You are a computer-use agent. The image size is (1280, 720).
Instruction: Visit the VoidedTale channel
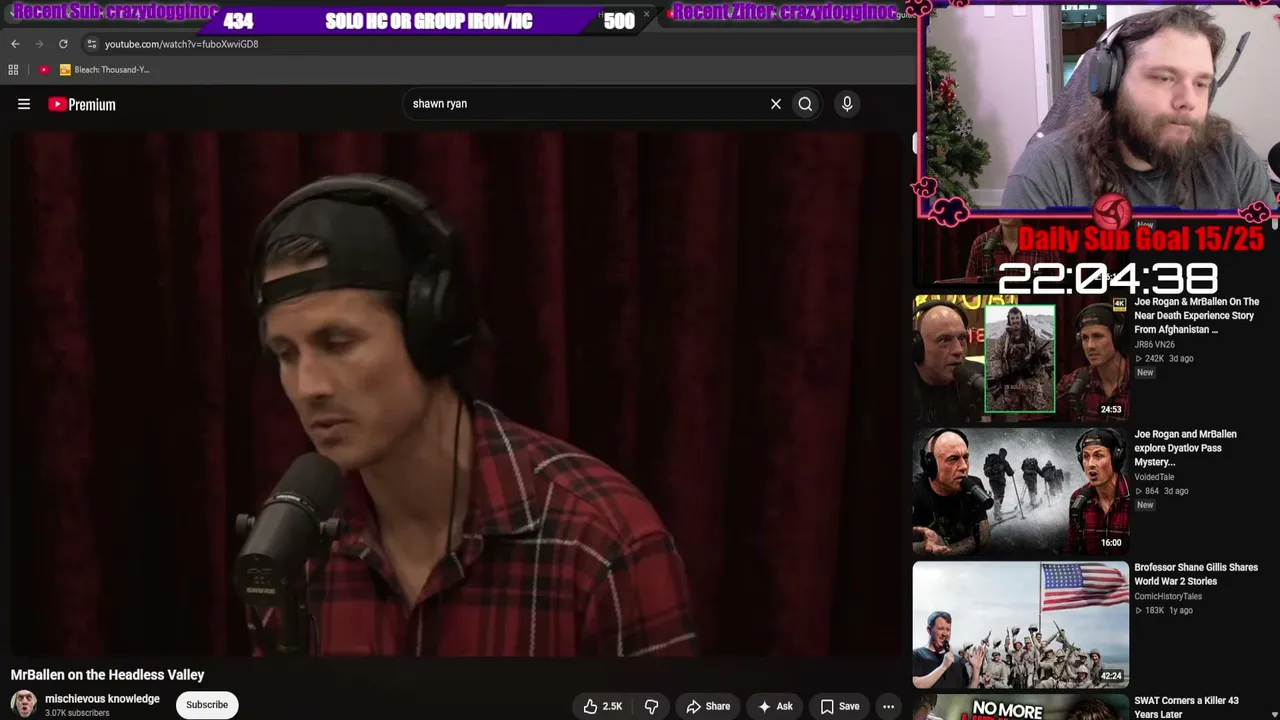[x=1154, y=477]
